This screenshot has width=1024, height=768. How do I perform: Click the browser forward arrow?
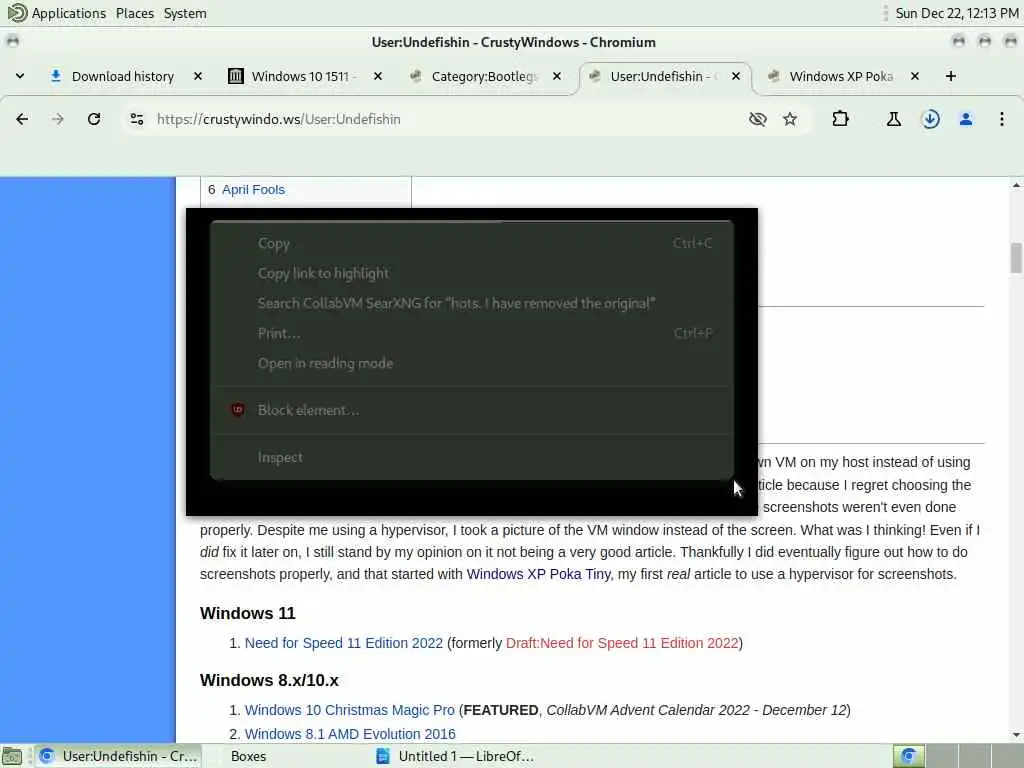coord(57,119)
